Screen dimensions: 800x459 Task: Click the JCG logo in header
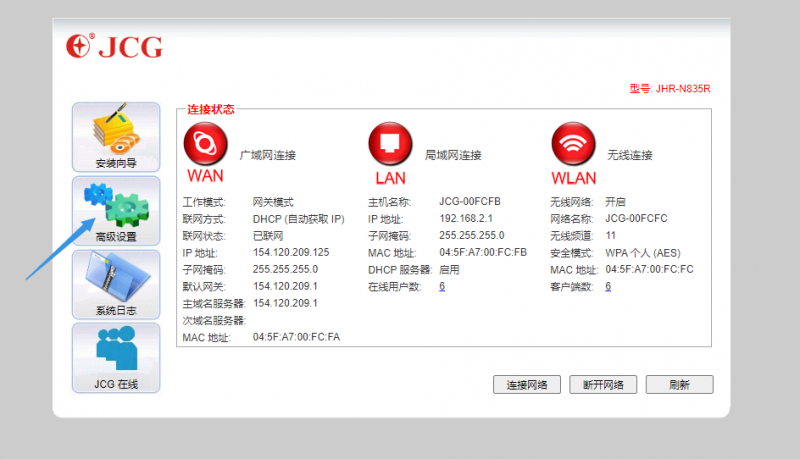(x=114, y=47)
